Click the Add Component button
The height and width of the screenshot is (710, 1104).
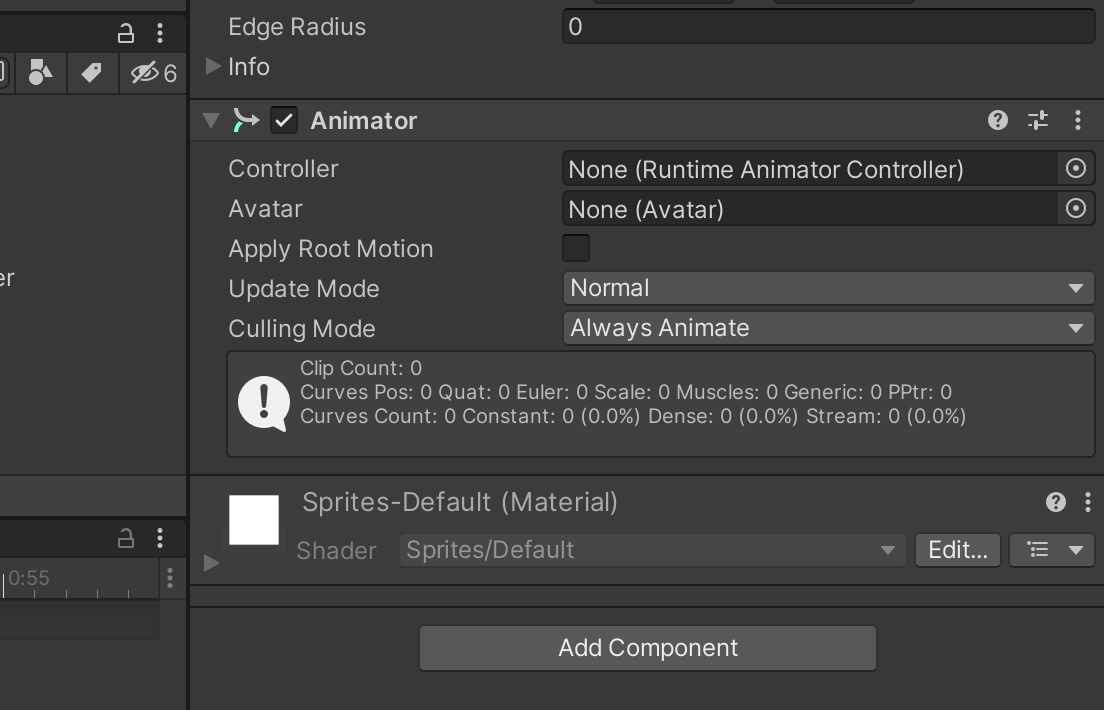click(648, 648)
